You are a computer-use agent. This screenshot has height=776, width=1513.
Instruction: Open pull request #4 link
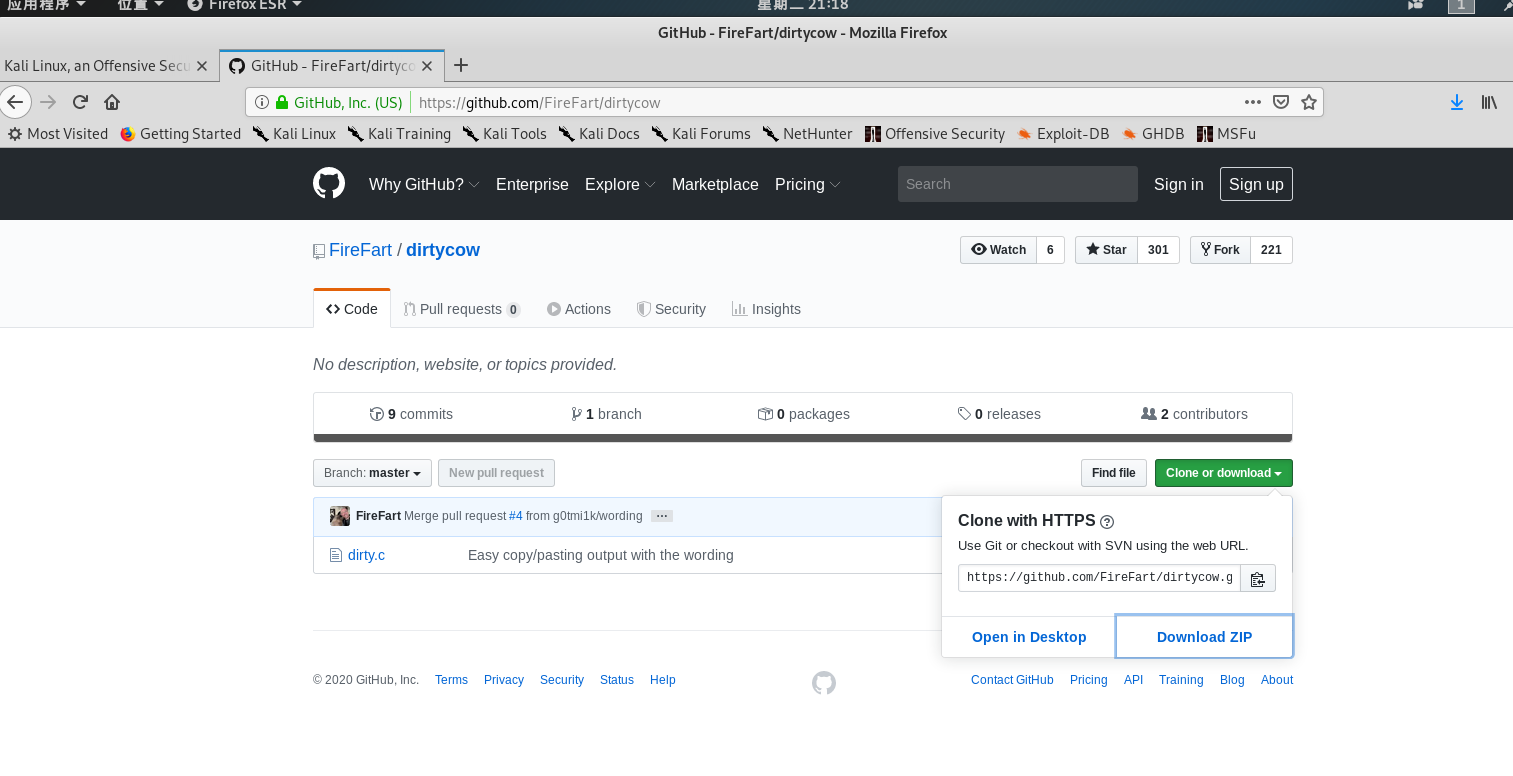coord(516,516)
